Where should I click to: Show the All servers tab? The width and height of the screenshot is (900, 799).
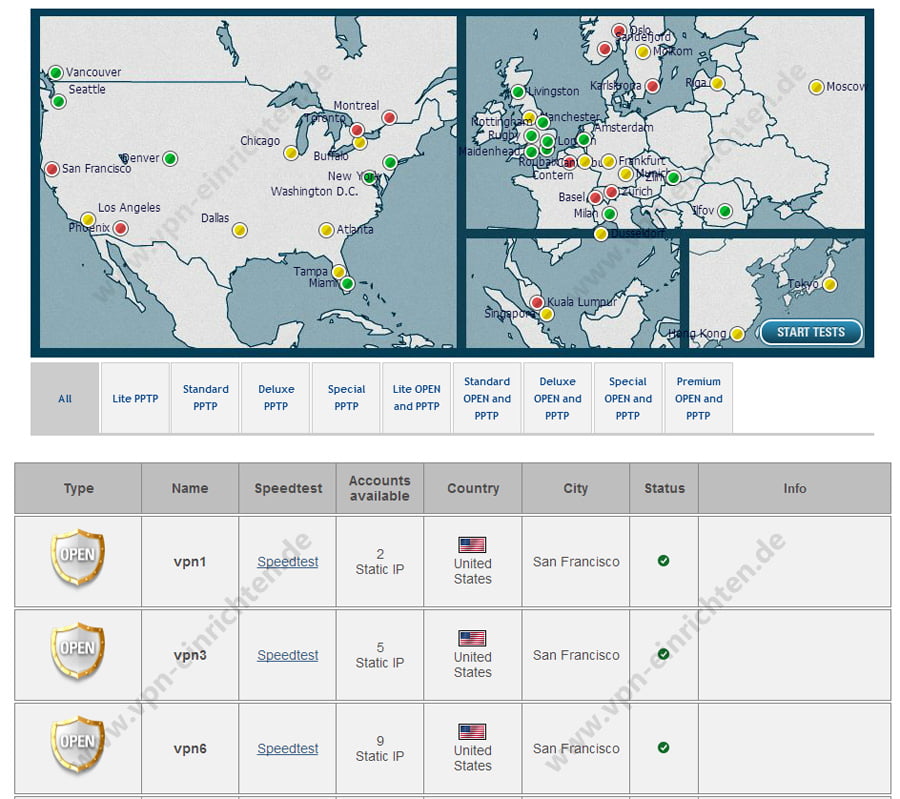pos(65,399)
